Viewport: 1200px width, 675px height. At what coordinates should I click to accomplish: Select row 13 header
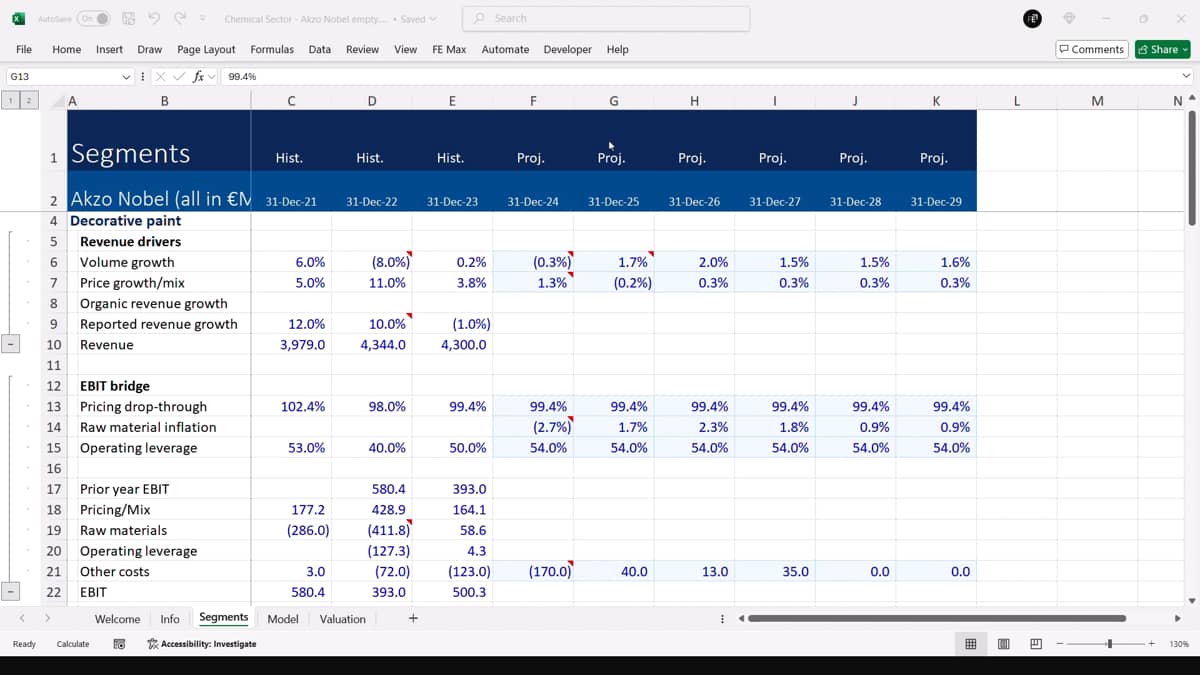pos(54,407)
